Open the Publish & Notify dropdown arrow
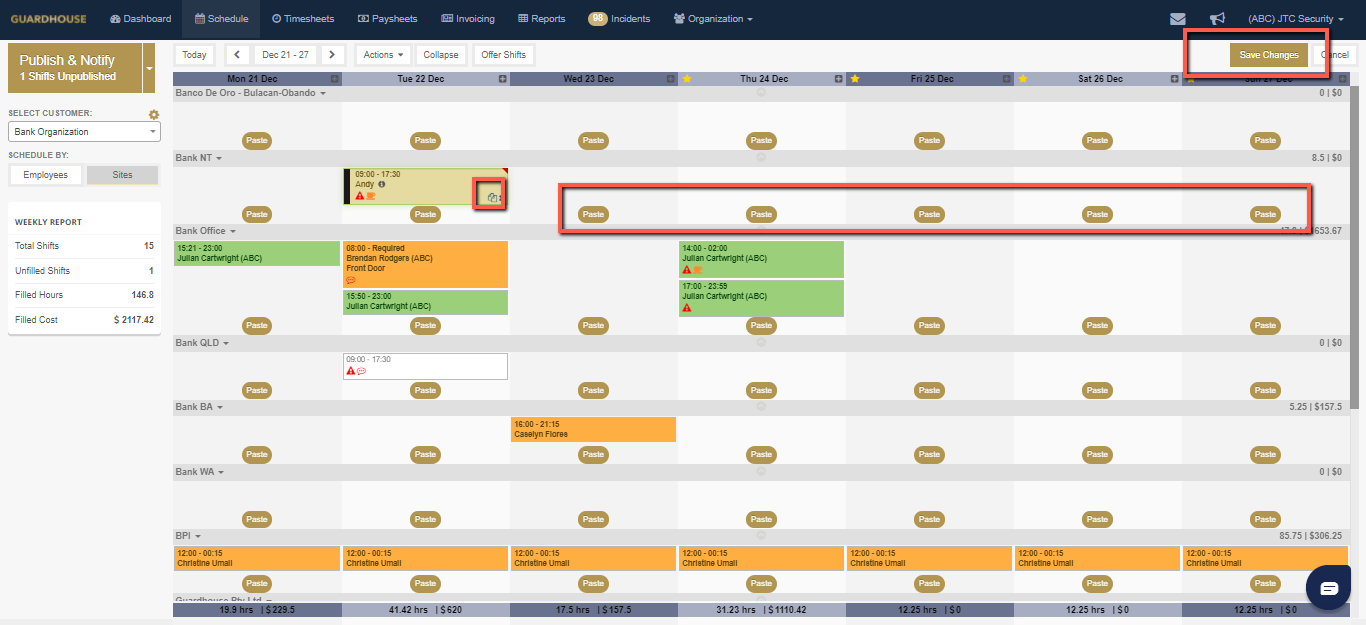Viewport: 1366px width, 625px height. pos(150,68)
